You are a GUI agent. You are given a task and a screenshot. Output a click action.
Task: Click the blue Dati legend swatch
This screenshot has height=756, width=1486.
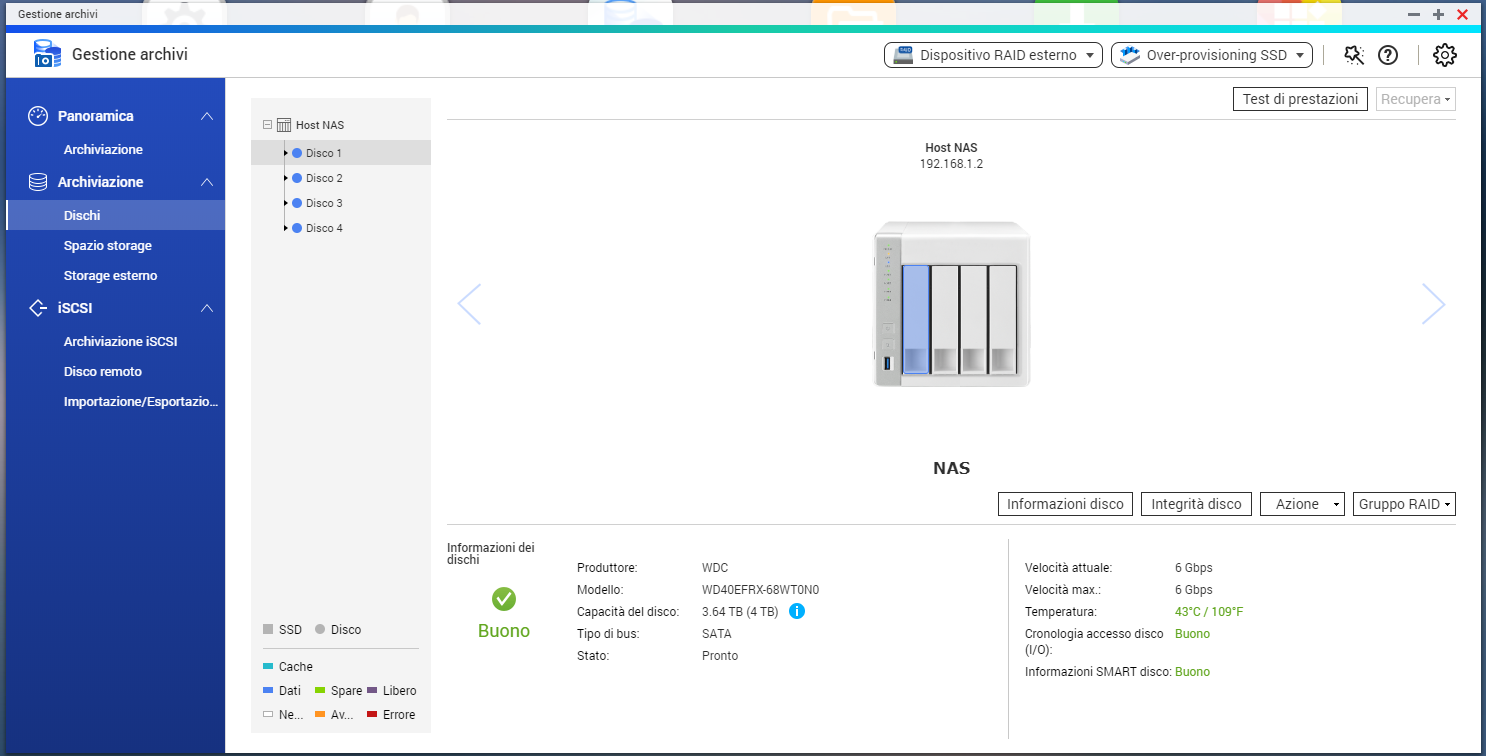(x=268, y=691)
